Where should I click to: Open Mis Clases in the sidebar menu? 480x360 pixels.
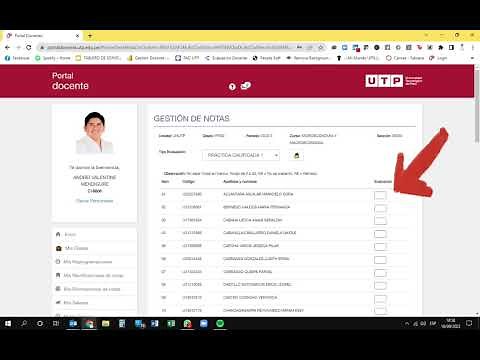click(x=72, y=248)
